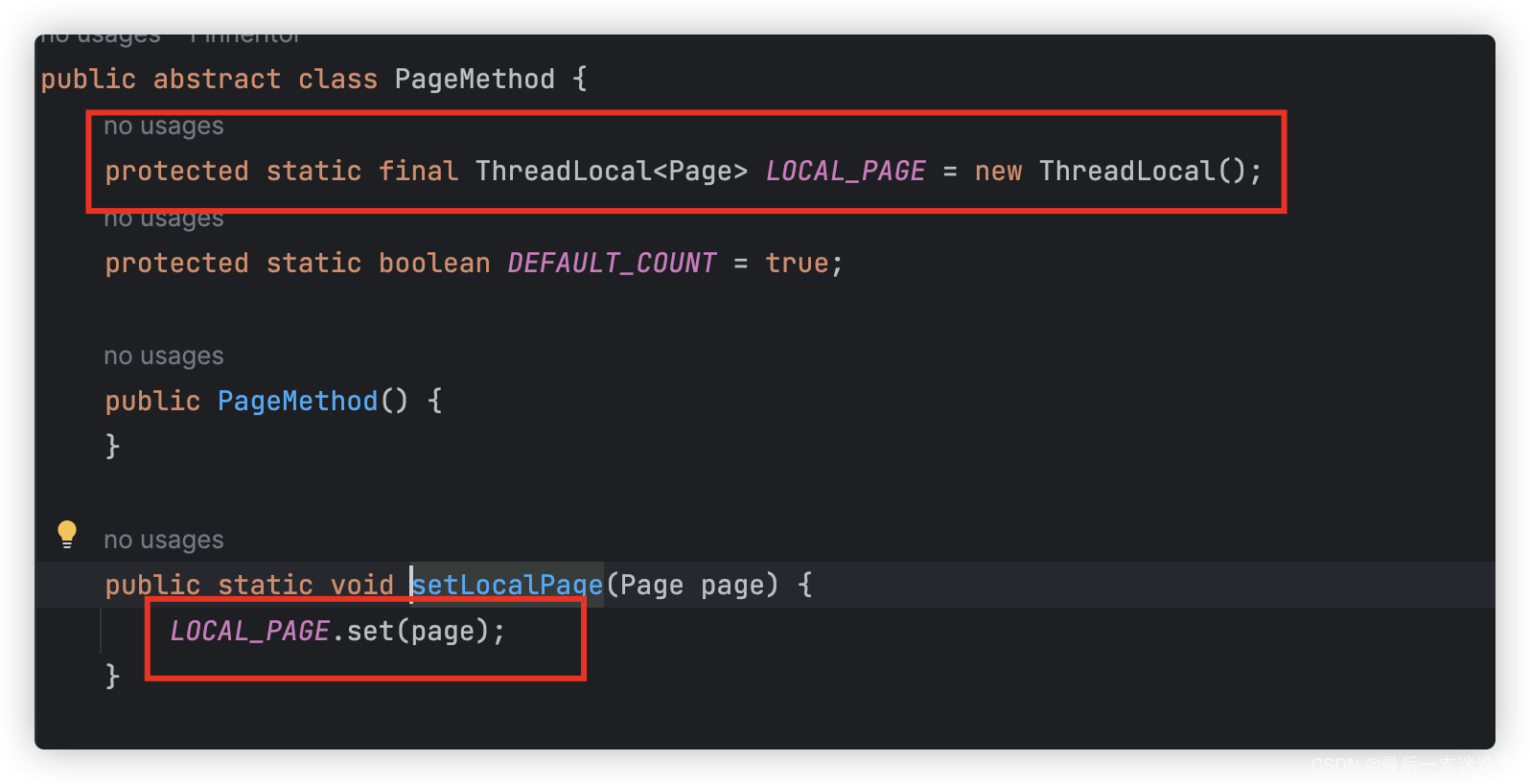Click the PageMethod class name in declaration
1530x784 pixels.
475,79
